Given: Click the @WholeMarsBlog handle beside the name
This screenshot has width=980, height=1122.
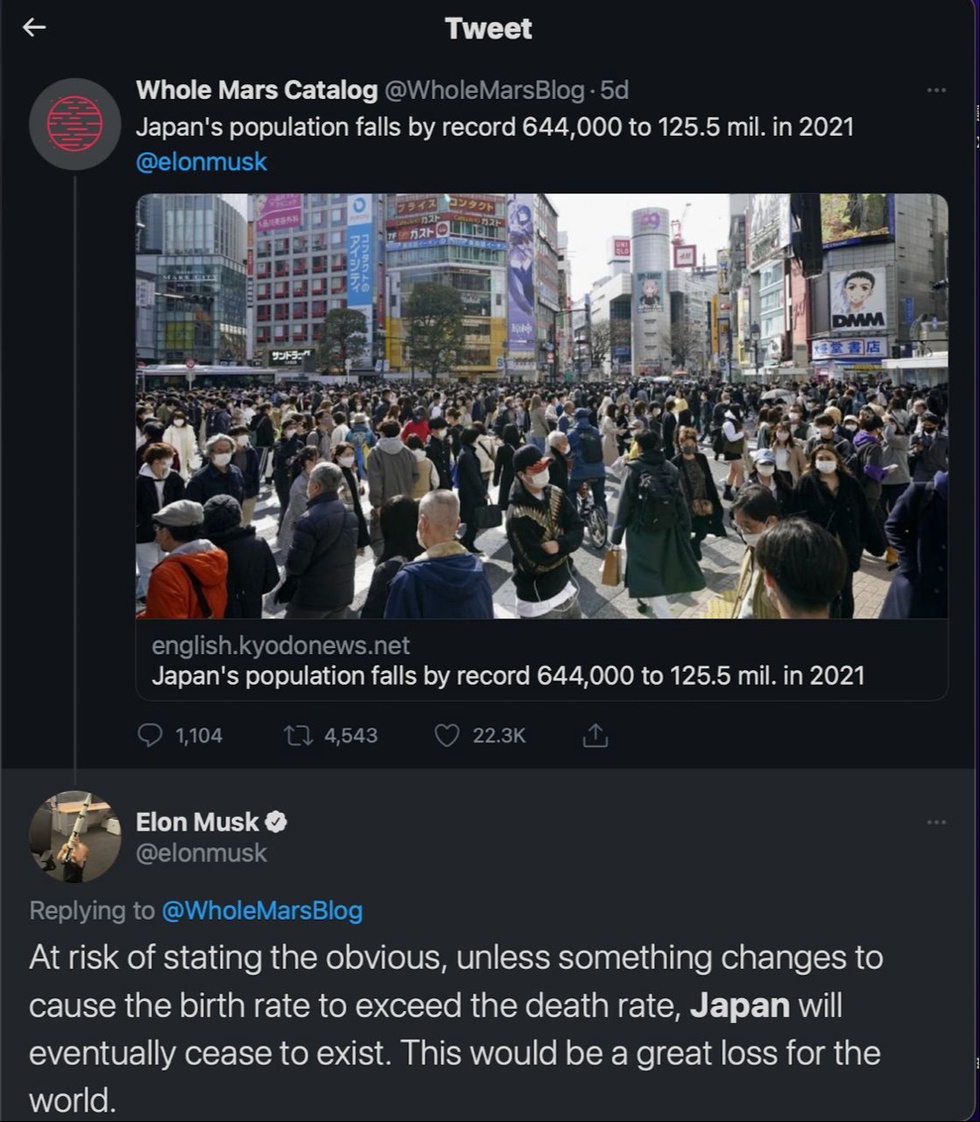Looking at the screenshot, I should click(x=484, y=90).
